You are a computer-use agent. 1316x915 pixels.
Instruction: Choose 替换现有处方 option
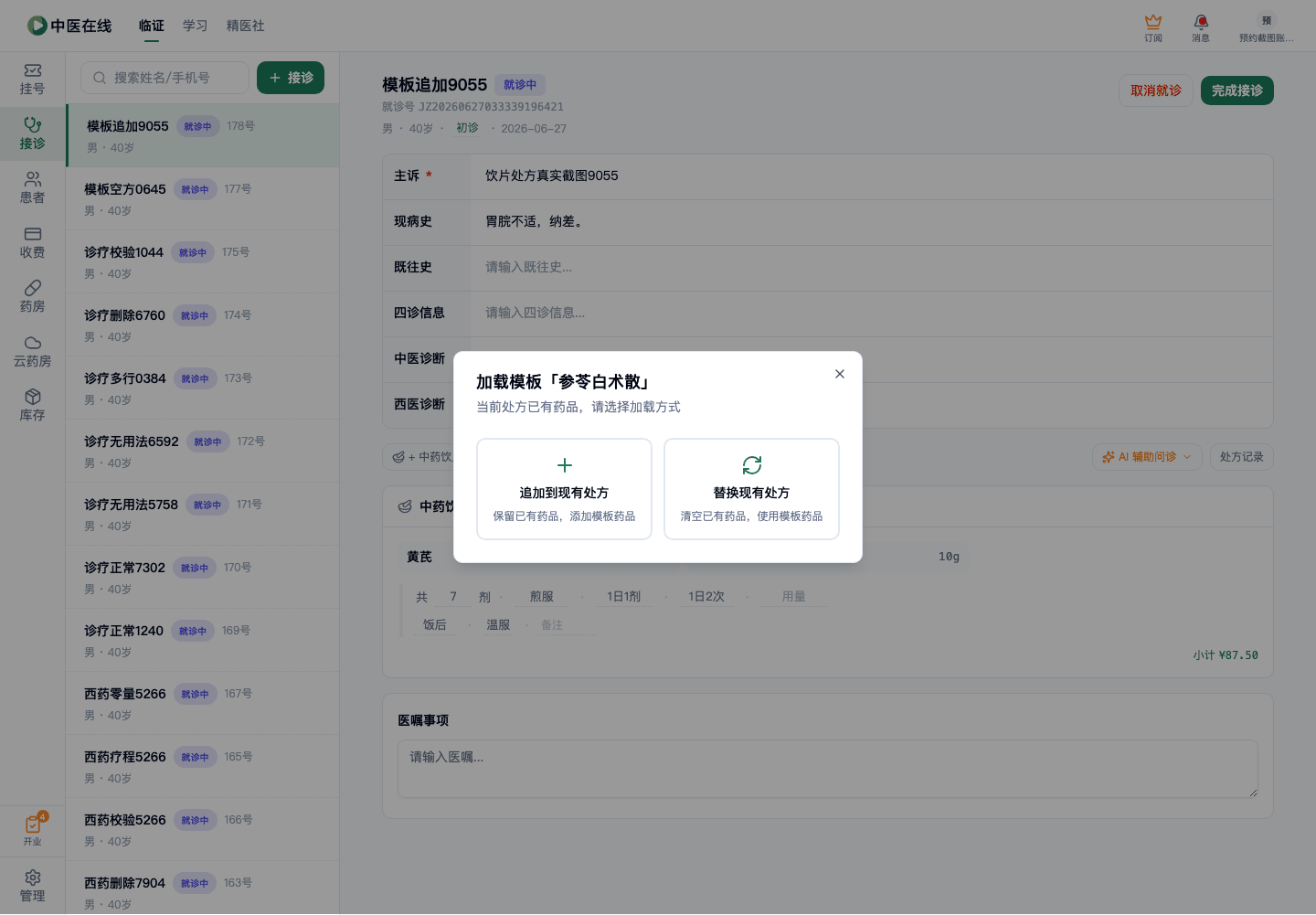pos(752,489)
